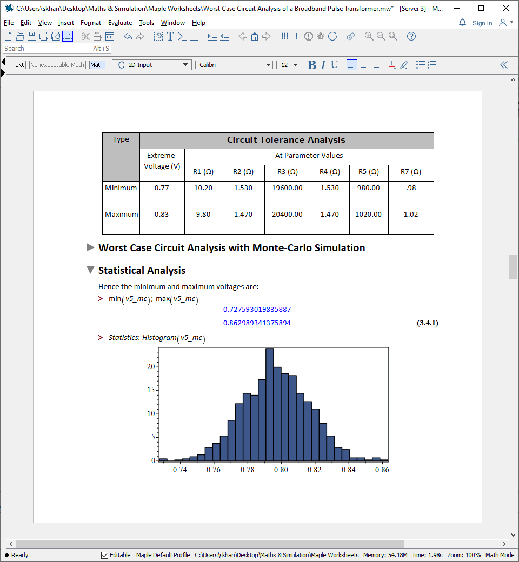
Task: Click the Cut scissors icon
Action: point(85,37)
